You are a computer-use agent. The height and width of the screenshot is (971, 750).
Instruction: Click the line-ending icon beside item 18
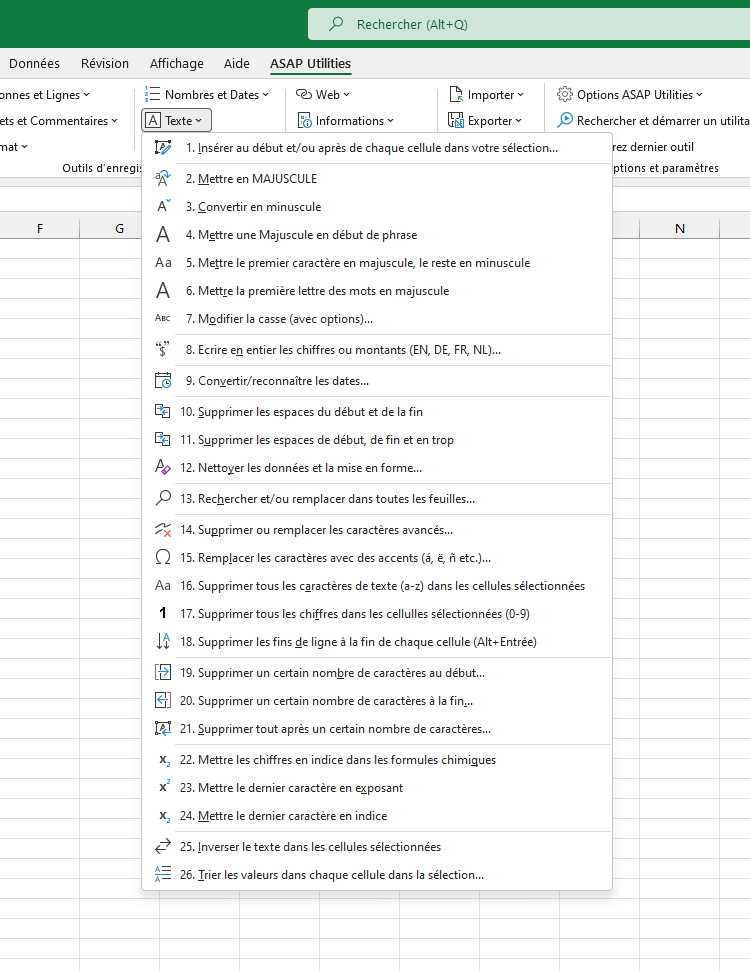163,641
